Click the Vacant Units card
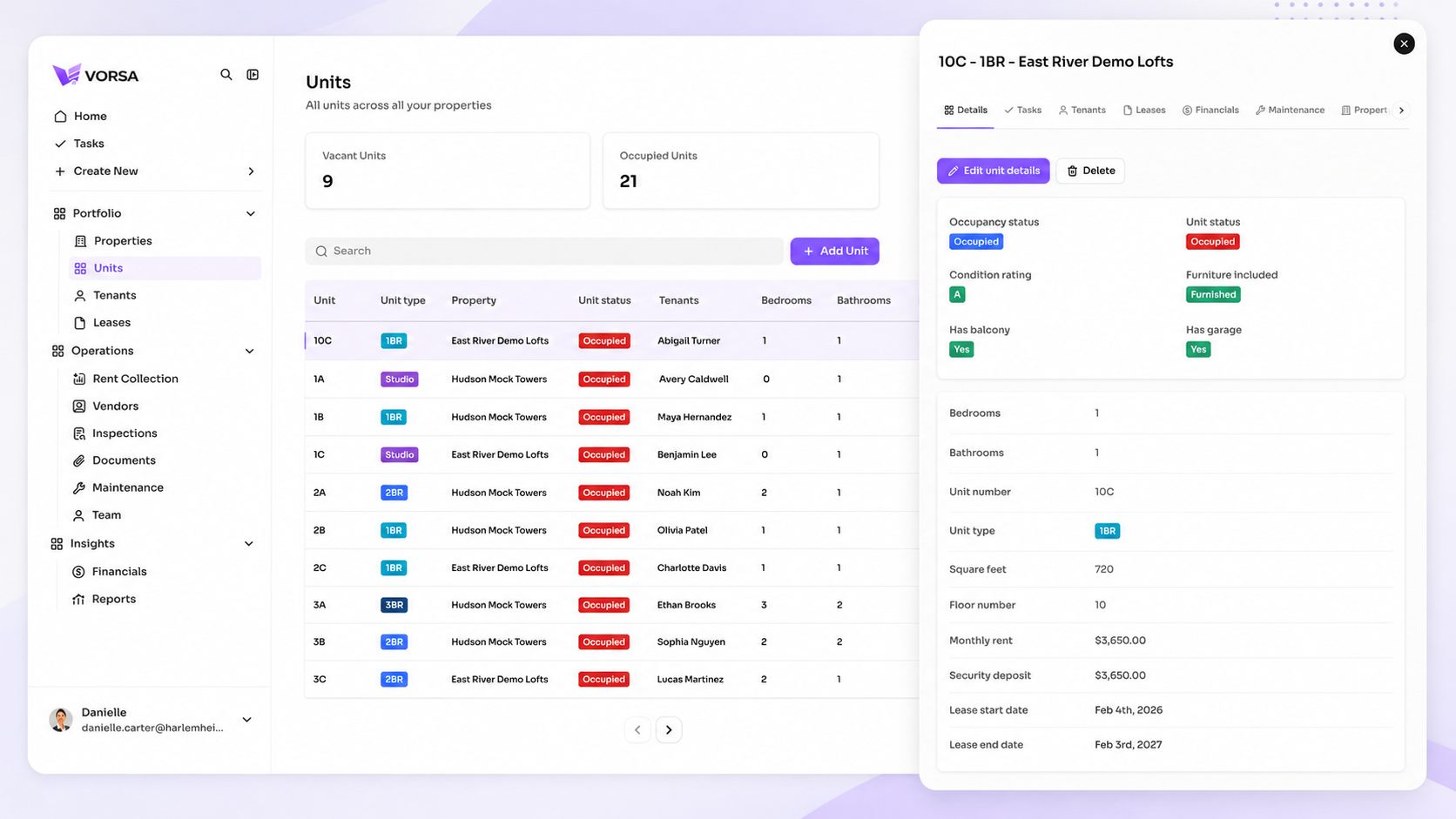The image size is (1456, 819). pos(448,171)
